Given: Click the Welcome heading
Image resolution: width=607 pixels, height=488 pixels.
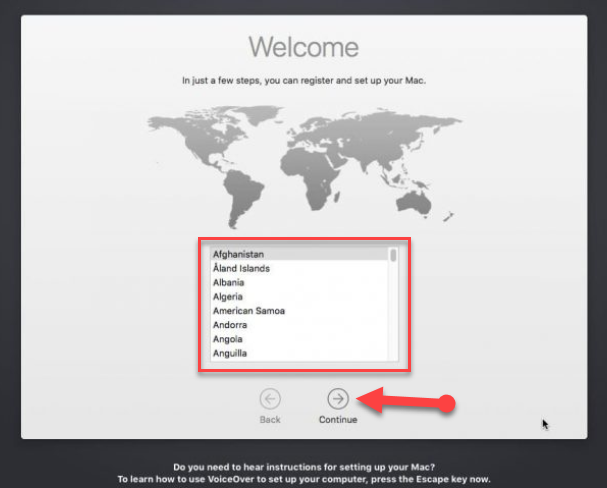Looking at the screenshot, I should (303, 47).
